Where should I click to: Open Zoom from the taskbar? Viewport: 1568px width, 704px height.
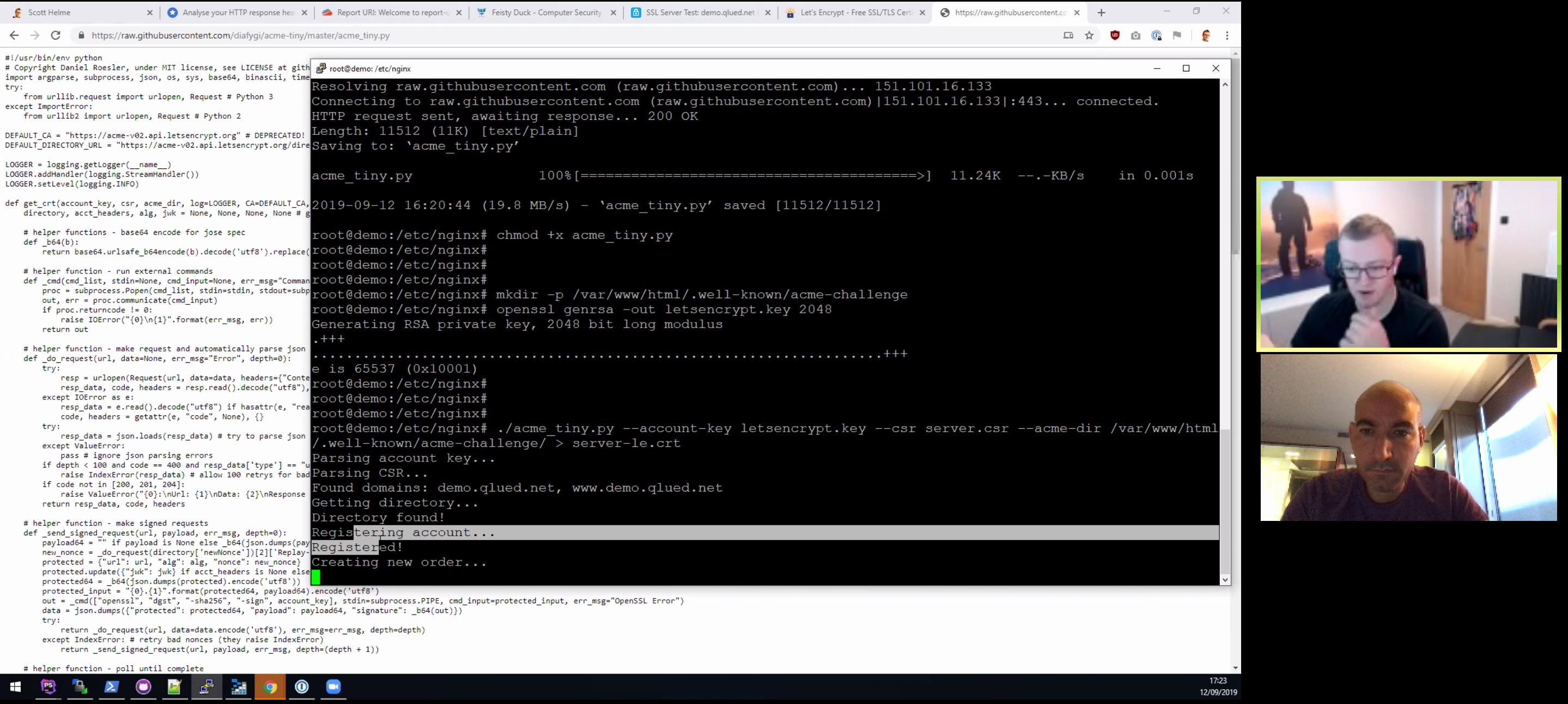click(333, 687)
